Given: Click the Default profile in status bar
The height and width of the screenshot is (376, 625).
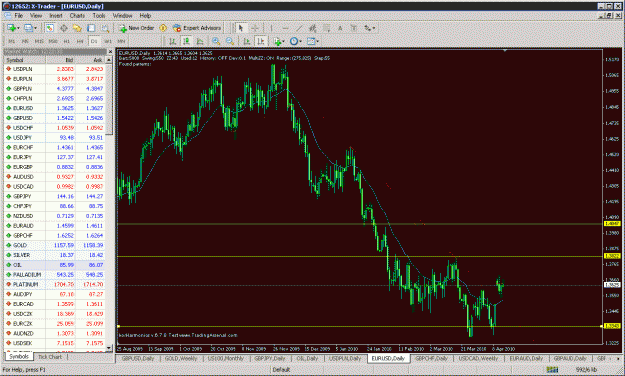Looking at the screenshot, I should (x=281, y=370).
